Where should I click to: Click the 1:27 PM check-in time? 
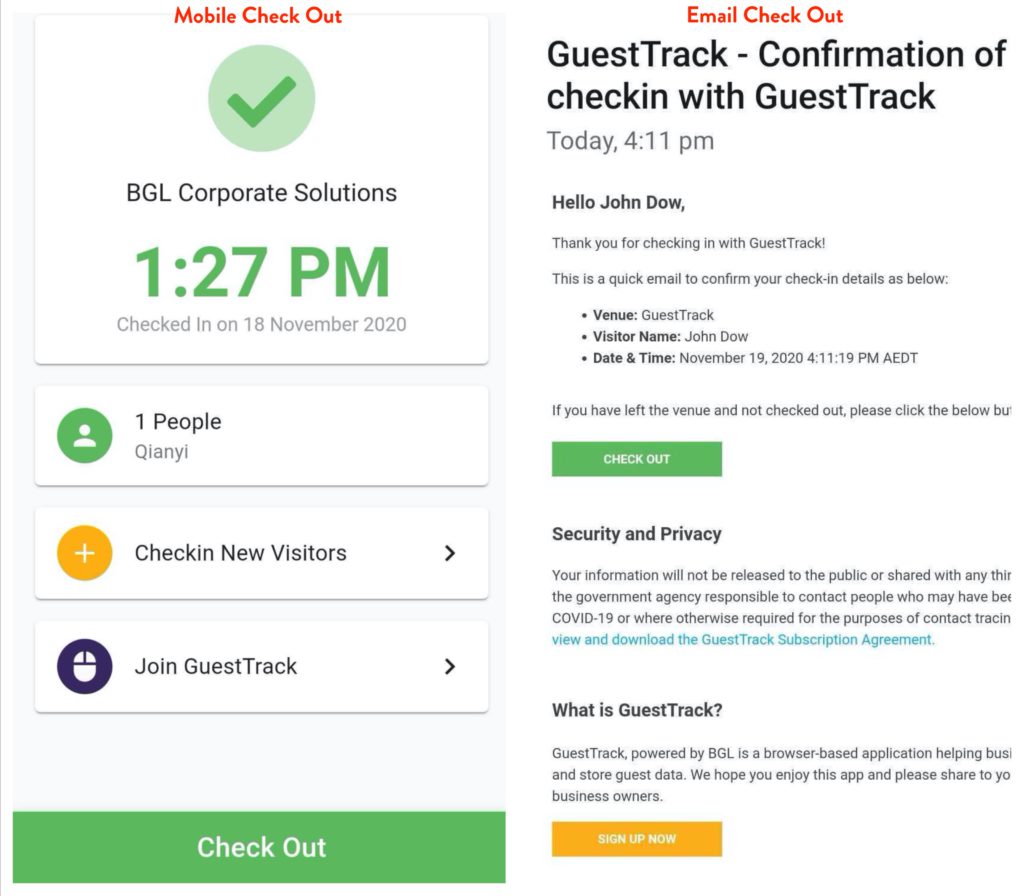tap(261, 272)
